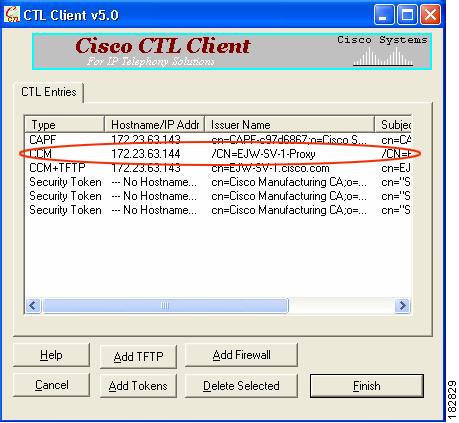Screen dimensions: 459x423
Task: Click the Help button
Action: click(51, 355)
